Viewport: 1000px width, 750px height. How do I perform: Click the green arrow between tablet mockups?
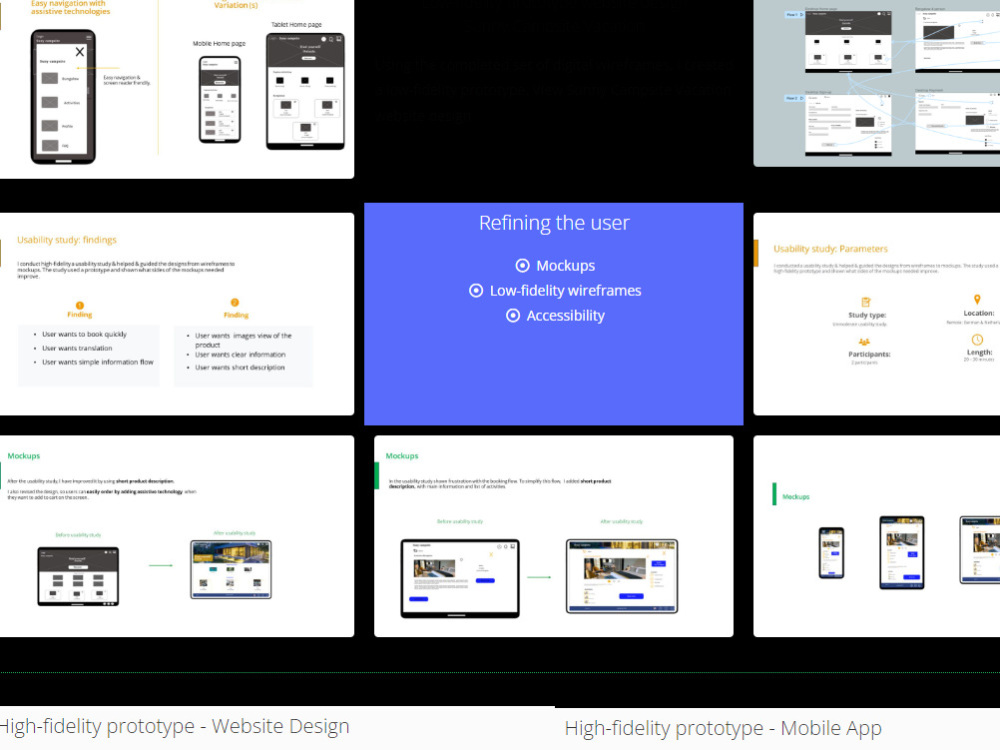click(x=540, y=577)
